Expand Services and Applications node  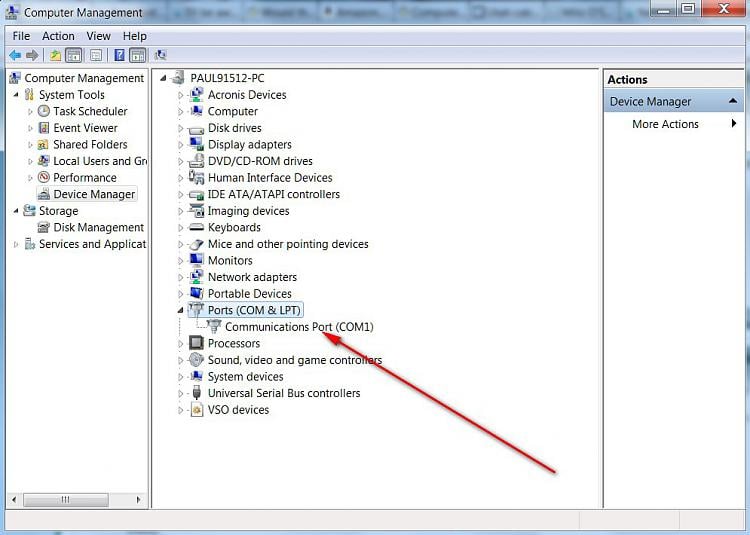coord(16,244)
